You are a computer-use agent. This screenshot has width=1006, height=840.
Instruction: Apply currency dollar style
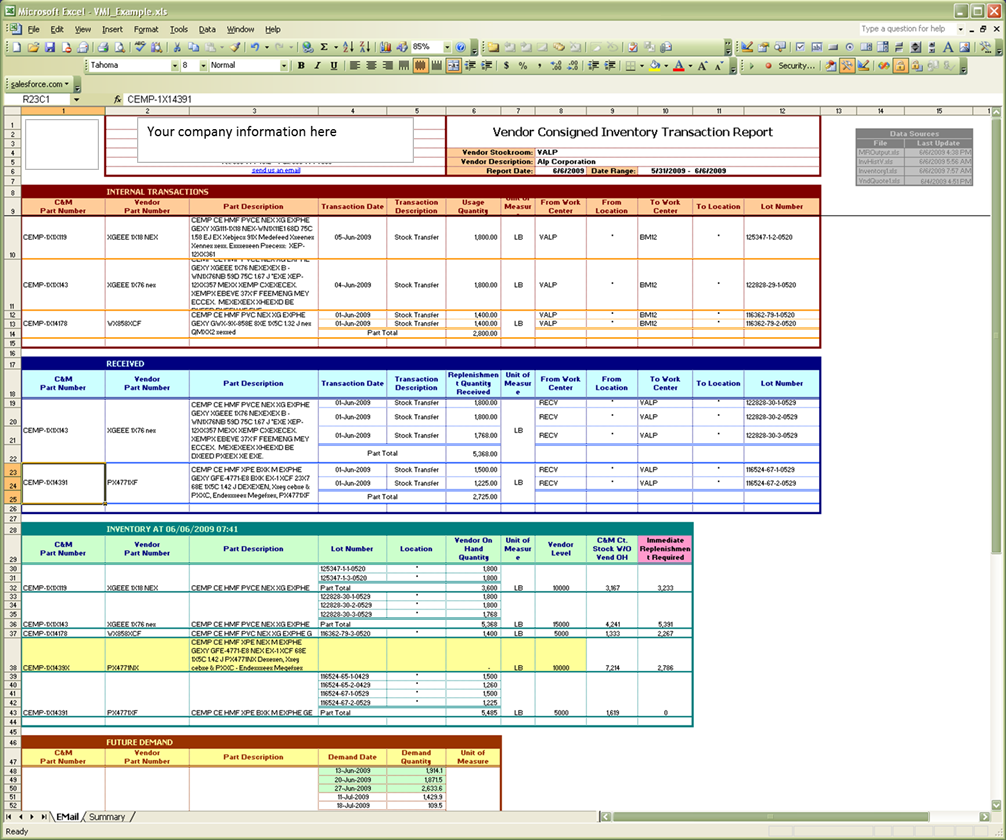coord(506,65)
